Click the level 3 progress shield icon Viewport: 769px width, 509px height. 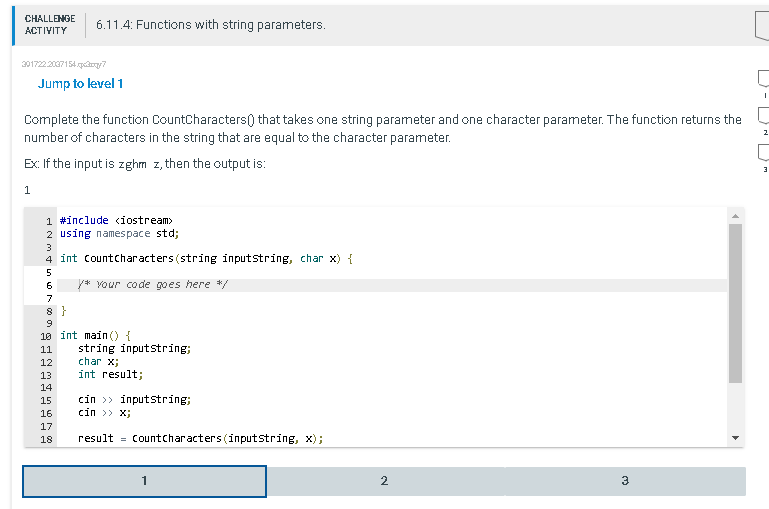[x=764, y=153]
